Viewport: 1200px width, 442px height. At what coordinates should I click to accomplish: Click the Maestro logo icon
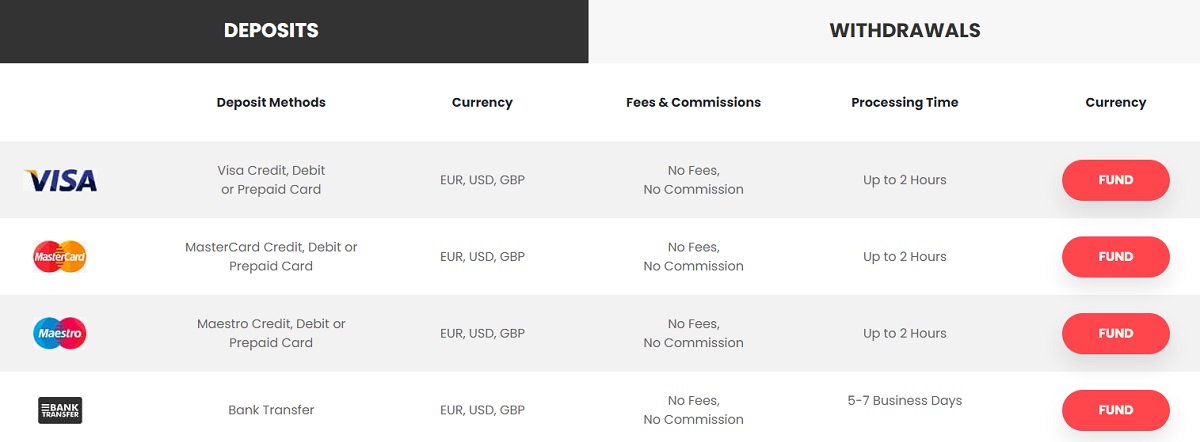[x=60, y=333]
